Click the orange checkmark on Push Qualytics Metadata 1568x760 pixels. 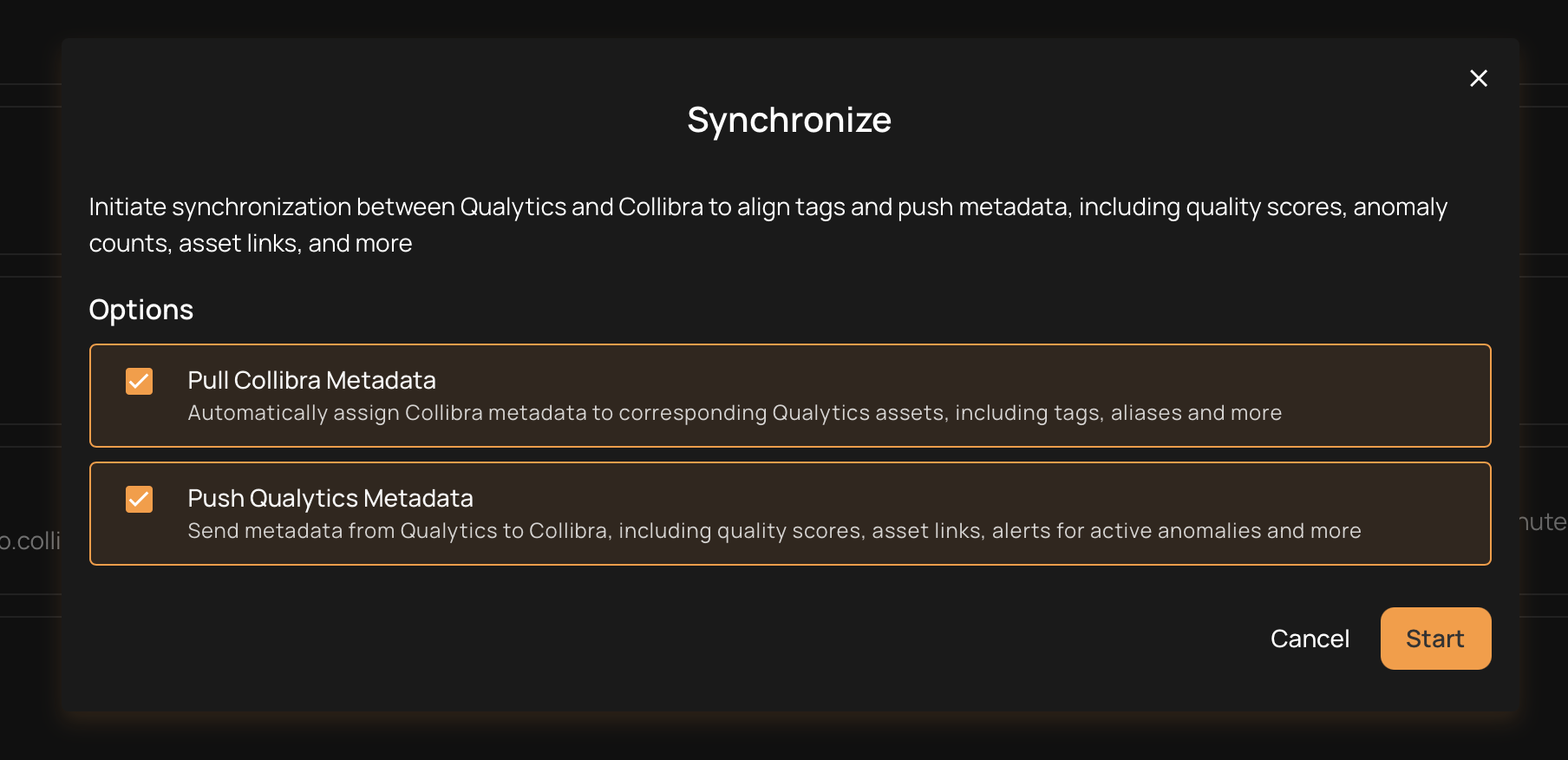click(139, 499)
